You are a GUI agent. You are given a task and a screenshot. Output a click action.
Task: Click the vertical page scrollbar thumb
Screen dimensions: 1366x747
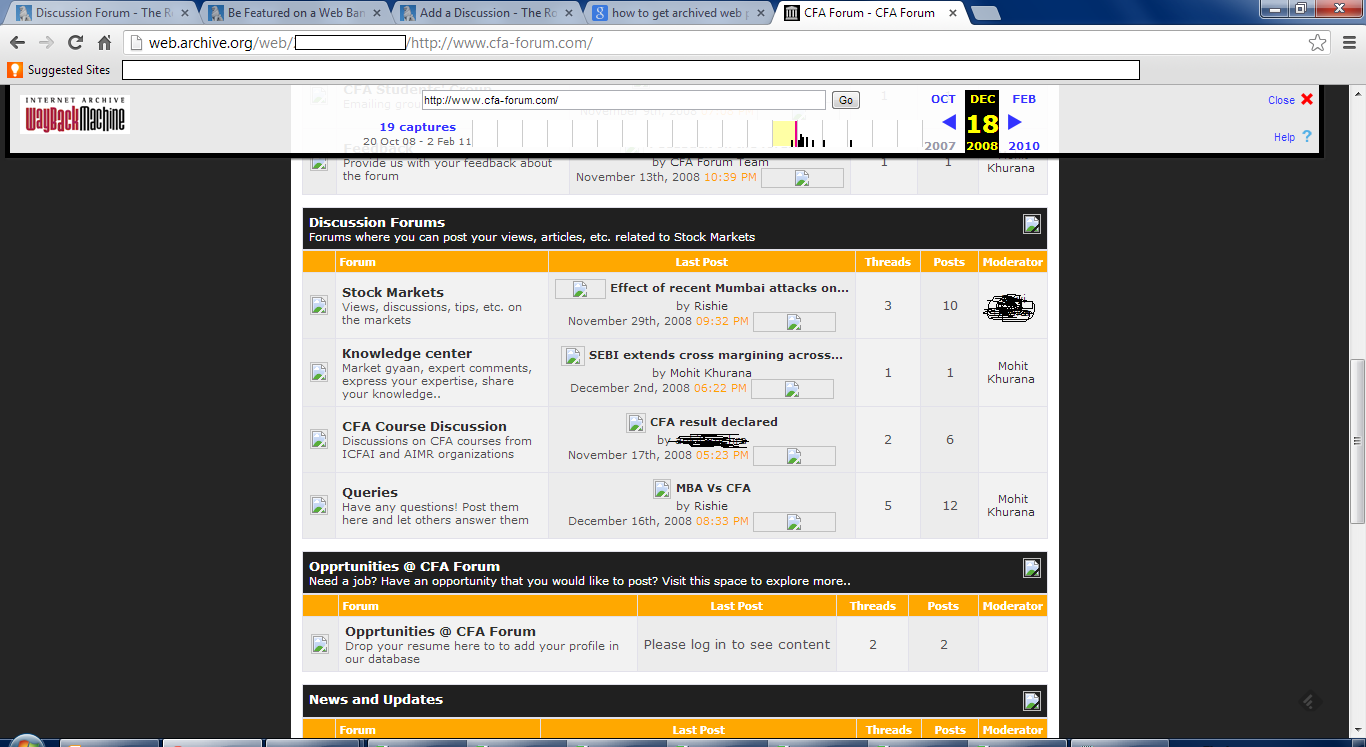click(x=1357, y=440)
